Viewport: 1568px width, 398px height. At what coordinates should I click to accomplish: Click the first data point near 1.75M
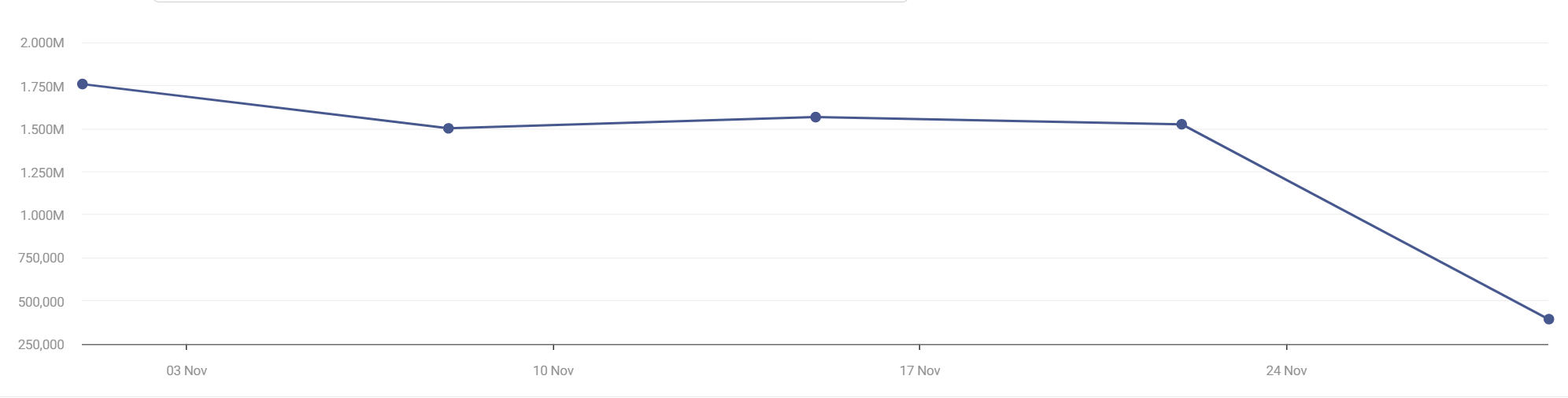pos(83,84)
